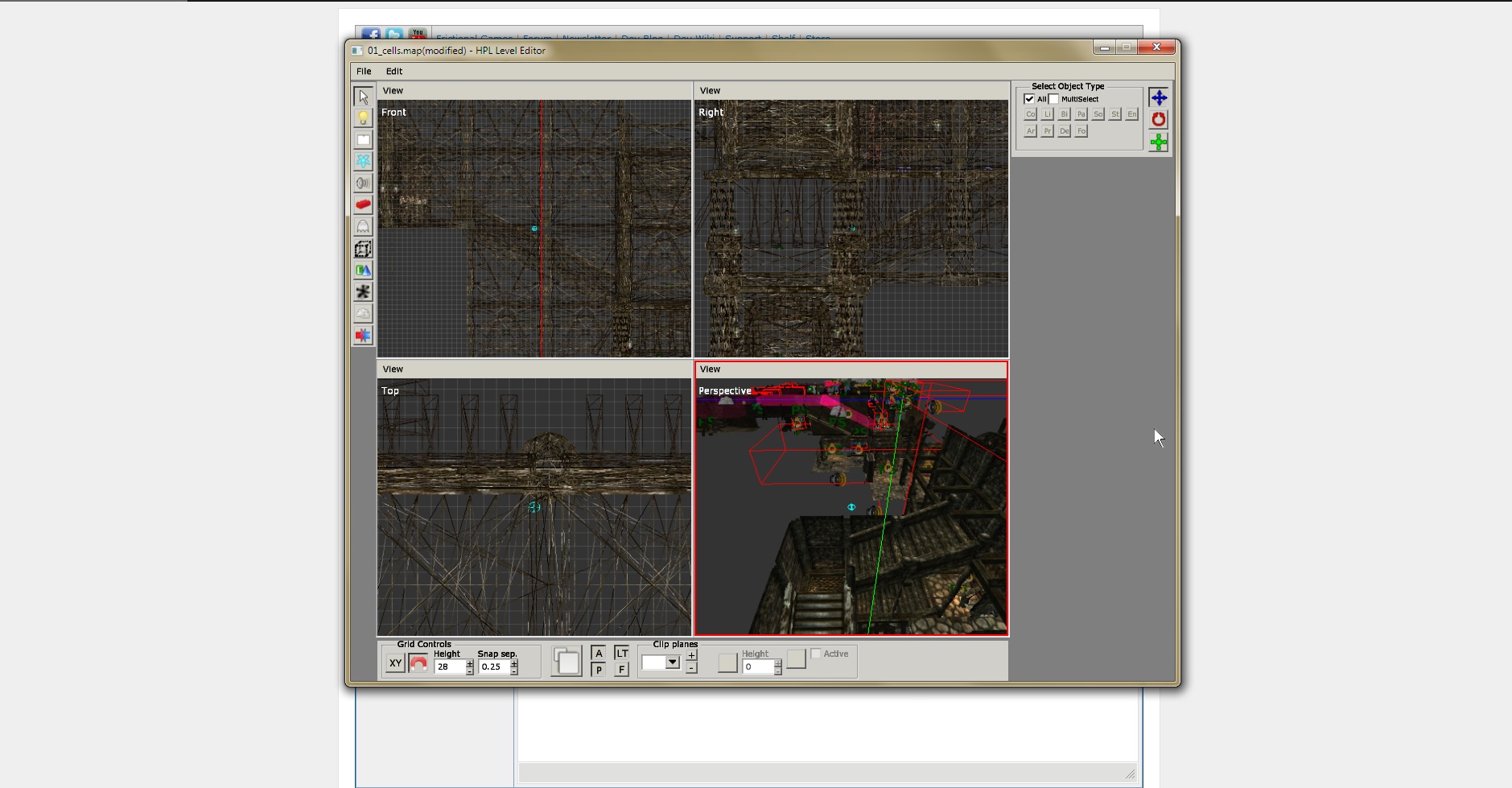Open the File menu
Viewport: 1512px width, 788px height.
pos(364,72)
